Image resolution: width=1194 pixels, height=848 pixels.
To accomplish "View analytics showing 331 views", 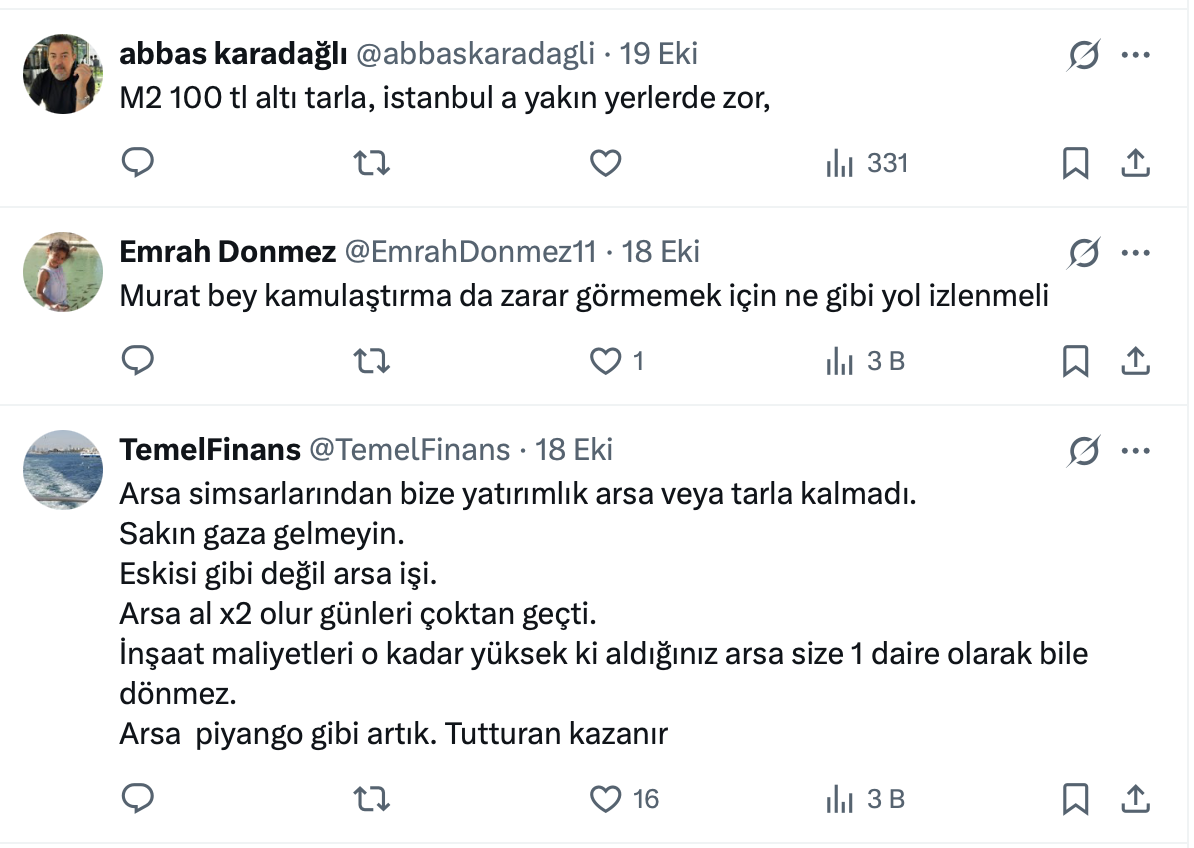I will point(866,163).
